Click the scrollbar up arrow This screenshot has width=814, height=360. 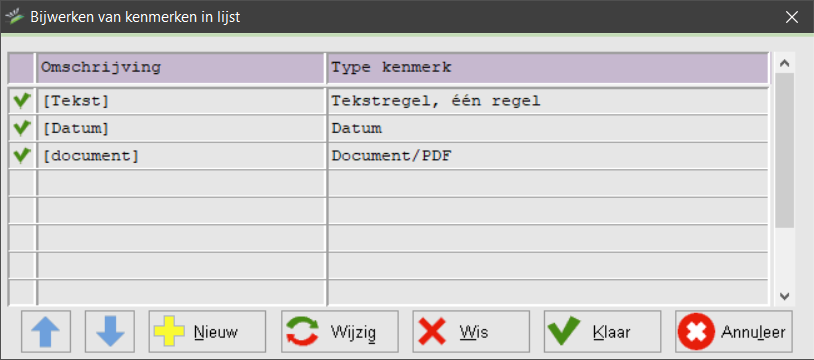(x=784, y=63)
